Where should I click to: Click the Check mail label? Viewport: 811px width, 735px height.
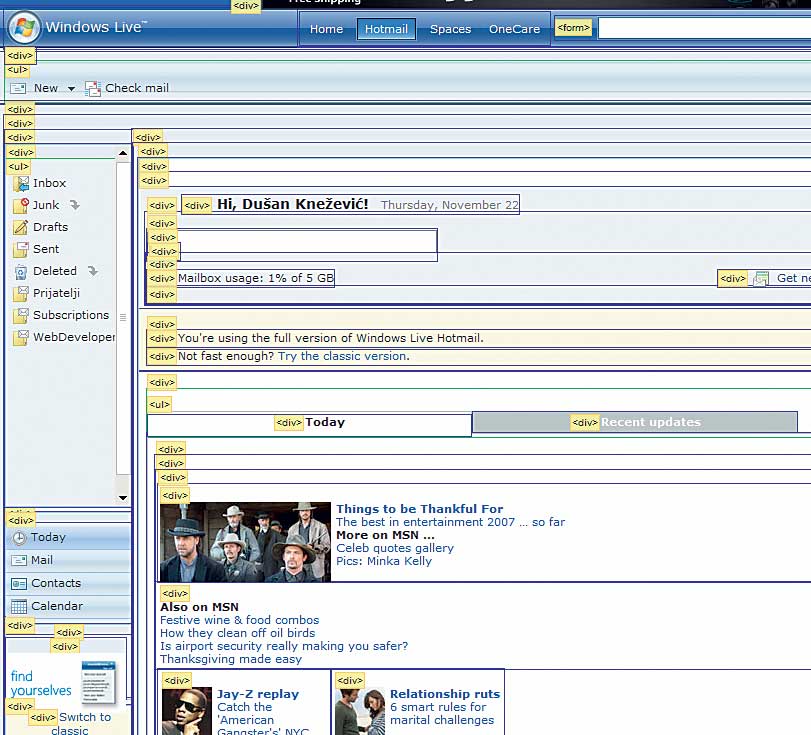coord(137,88)
